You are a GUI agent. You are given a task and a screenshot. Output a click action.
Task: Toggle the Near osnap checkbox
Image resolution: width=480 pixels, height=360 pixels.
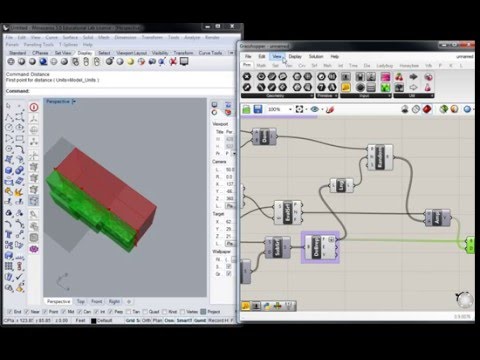pos(27,312)
